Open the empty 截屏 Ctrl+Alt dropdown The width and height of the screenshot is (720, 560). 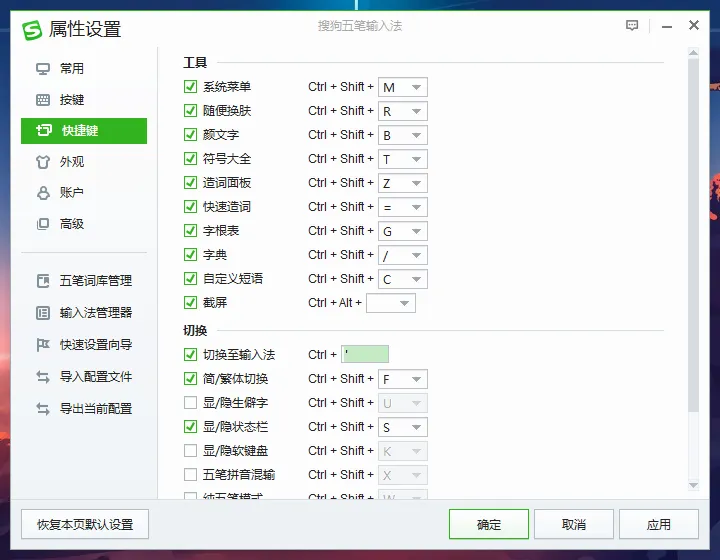pos(391,303)
